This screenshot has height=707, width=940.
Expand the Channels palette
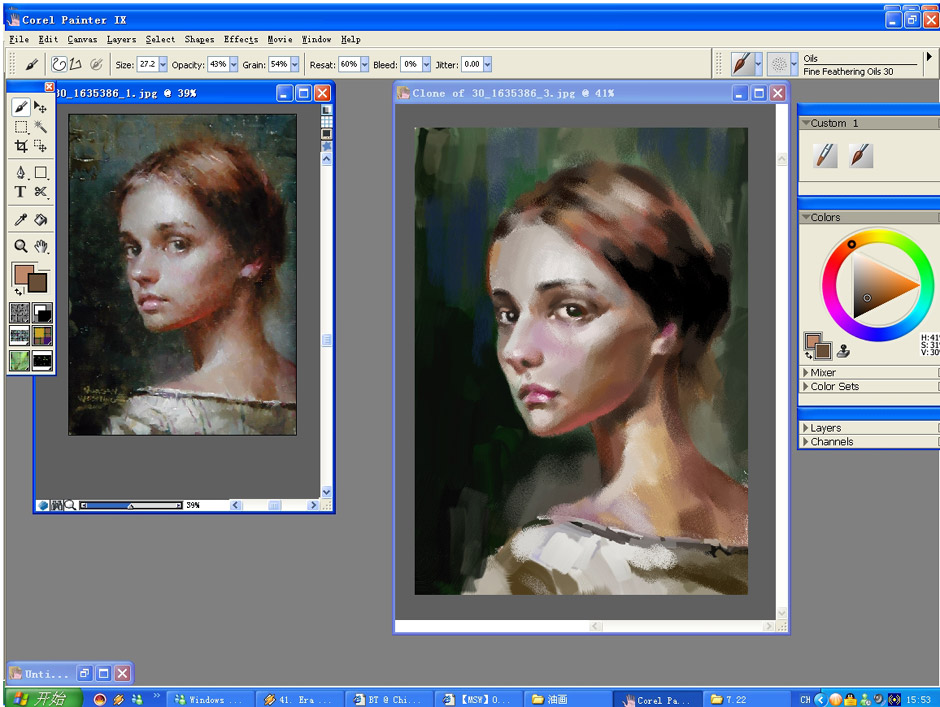806,441
